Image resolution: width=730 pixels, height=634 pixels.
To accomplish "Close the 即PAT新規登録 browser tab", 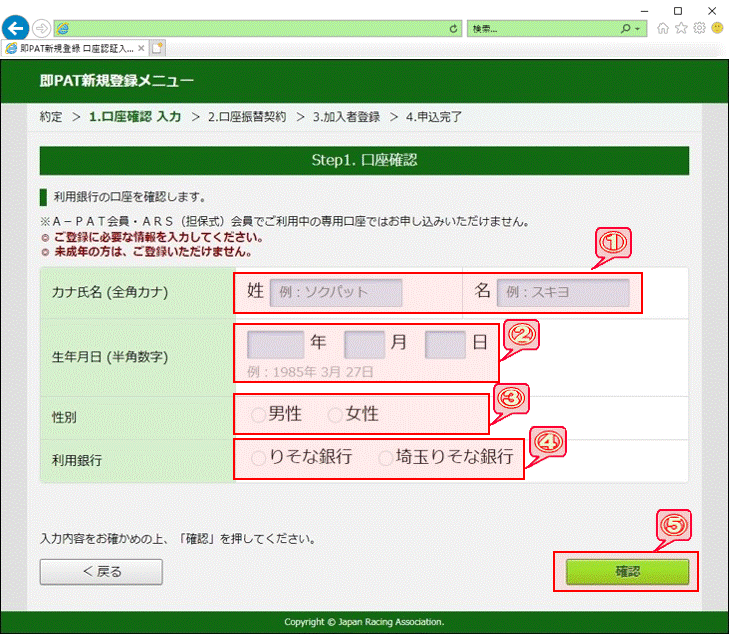I will click(141, 48).
